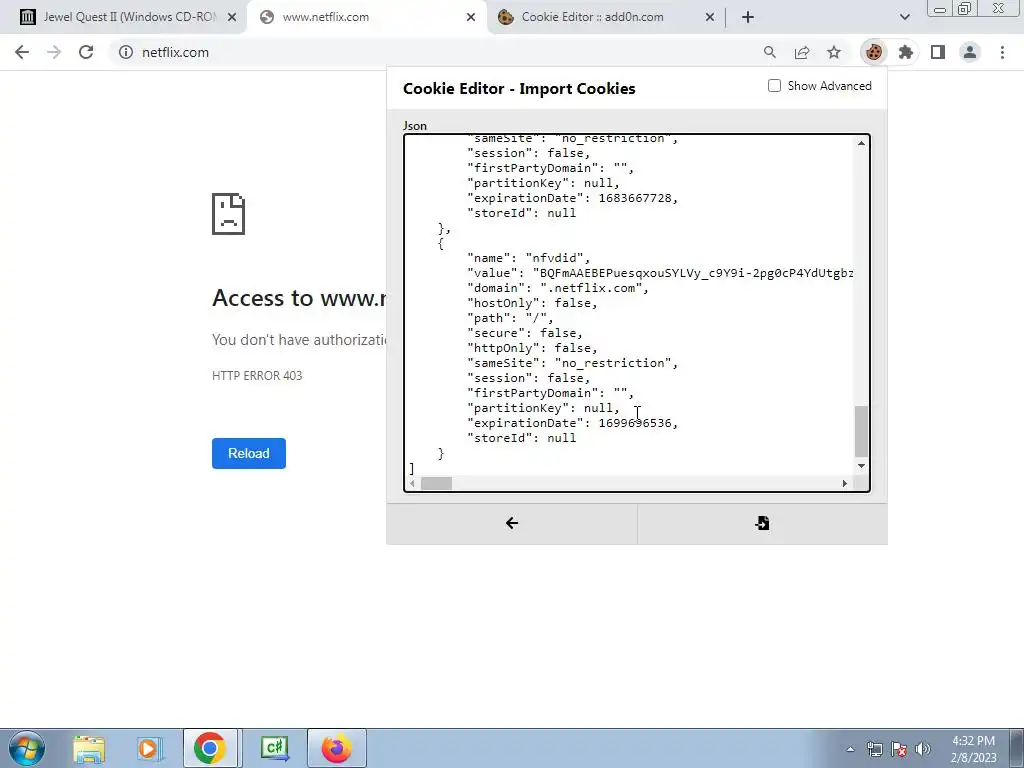Open the C# application in the taskbar
1024x768 pixels.
coord(274,748)
